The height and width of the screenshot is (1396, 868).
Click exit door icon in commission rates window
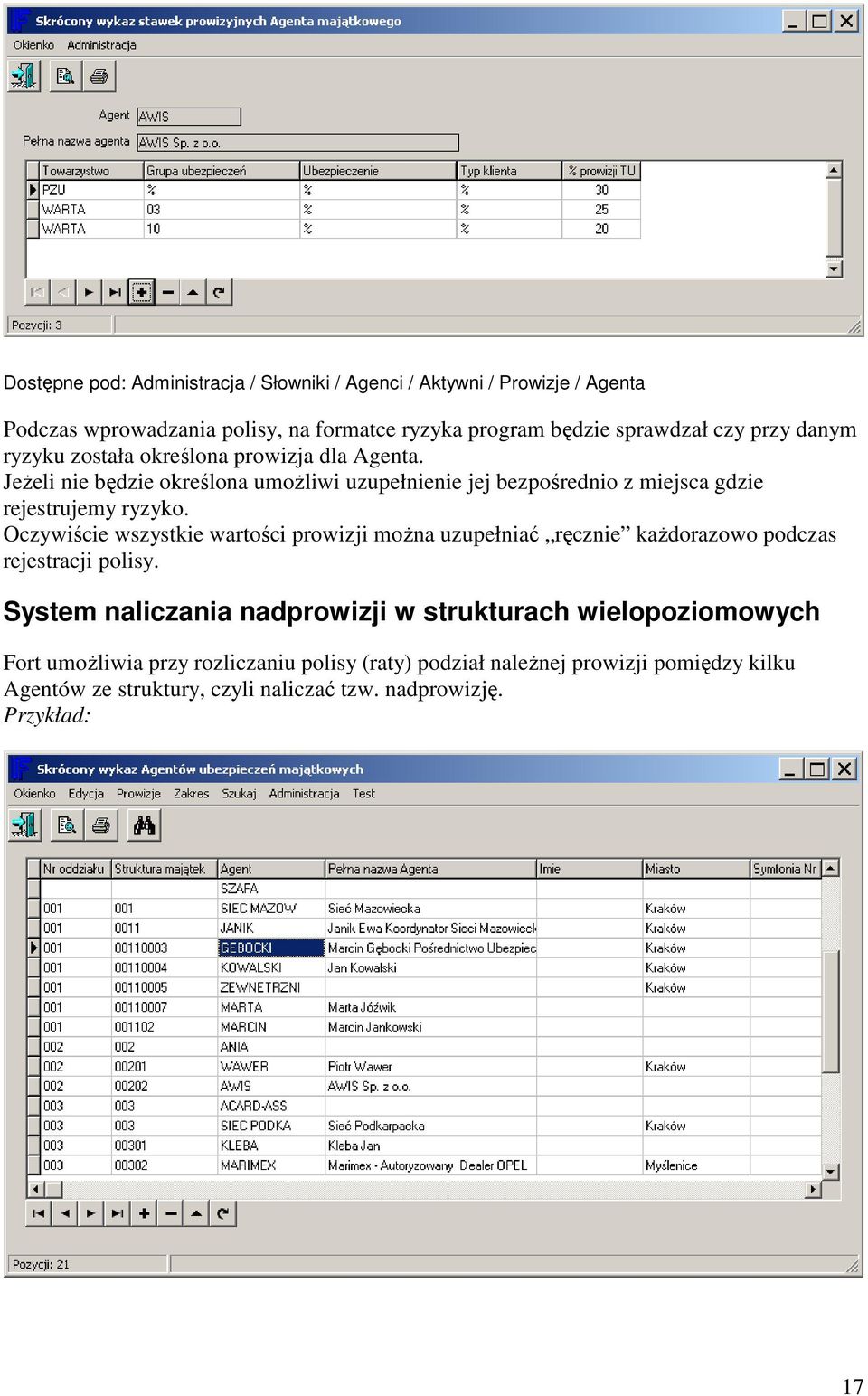(24, 76)
